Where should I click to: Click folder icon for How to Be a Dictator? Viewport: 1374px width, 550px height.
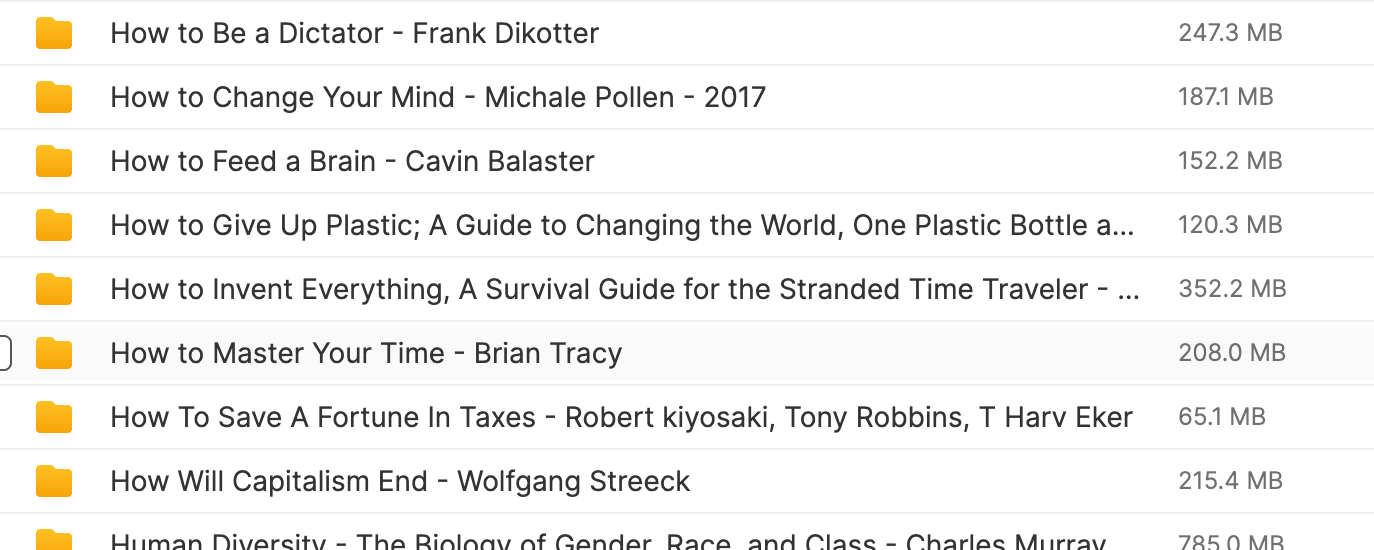point(54,33)
